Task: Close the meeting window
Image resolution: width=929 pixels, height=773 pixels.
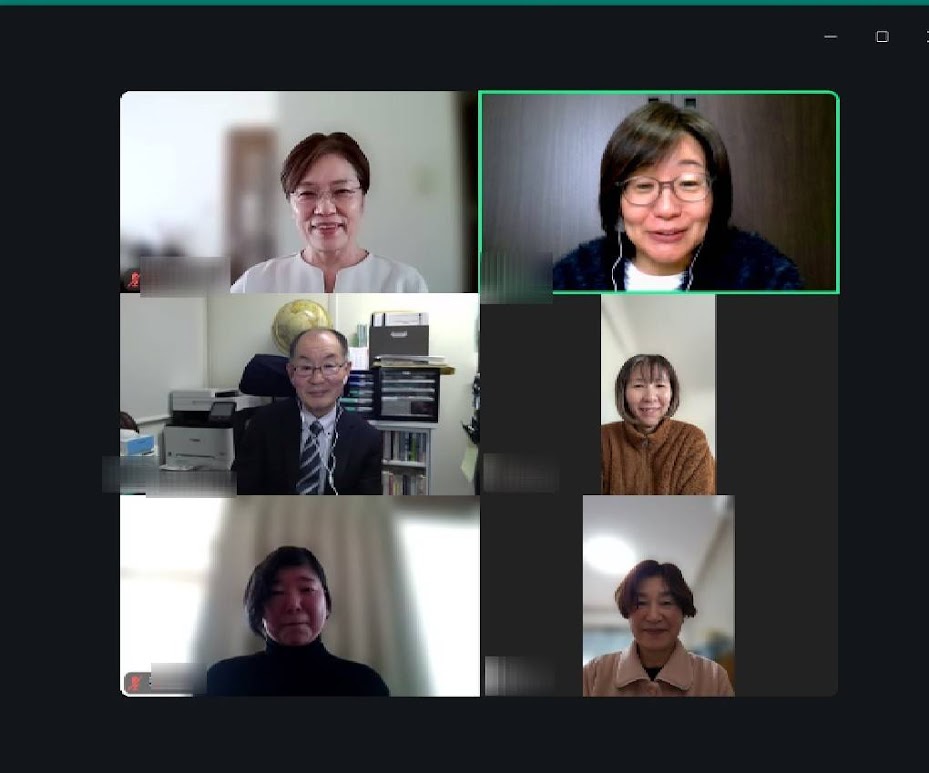Action: [926, 37]
